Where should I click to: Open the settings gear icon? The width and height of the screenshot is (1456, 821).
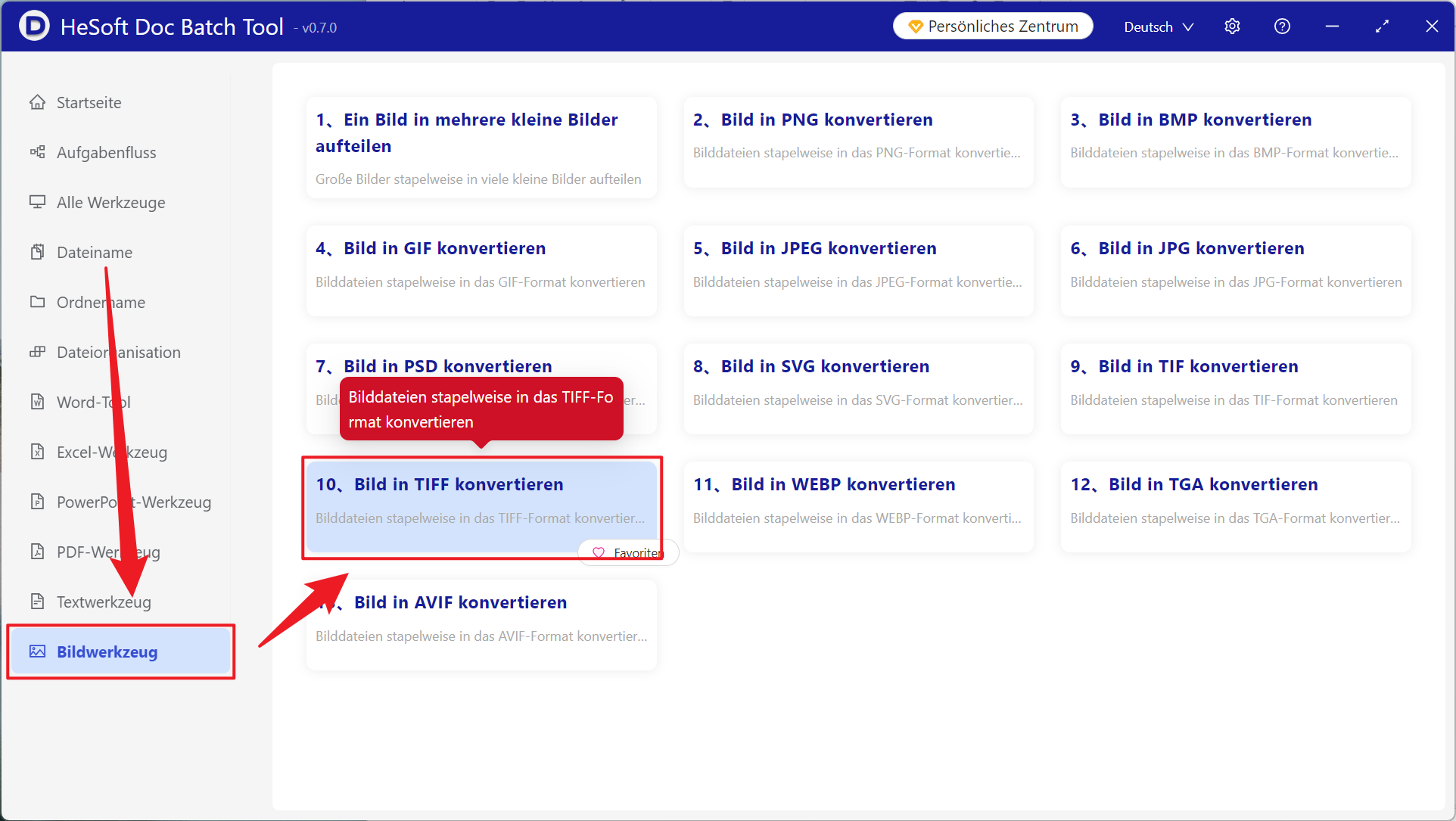point(1232,26)
